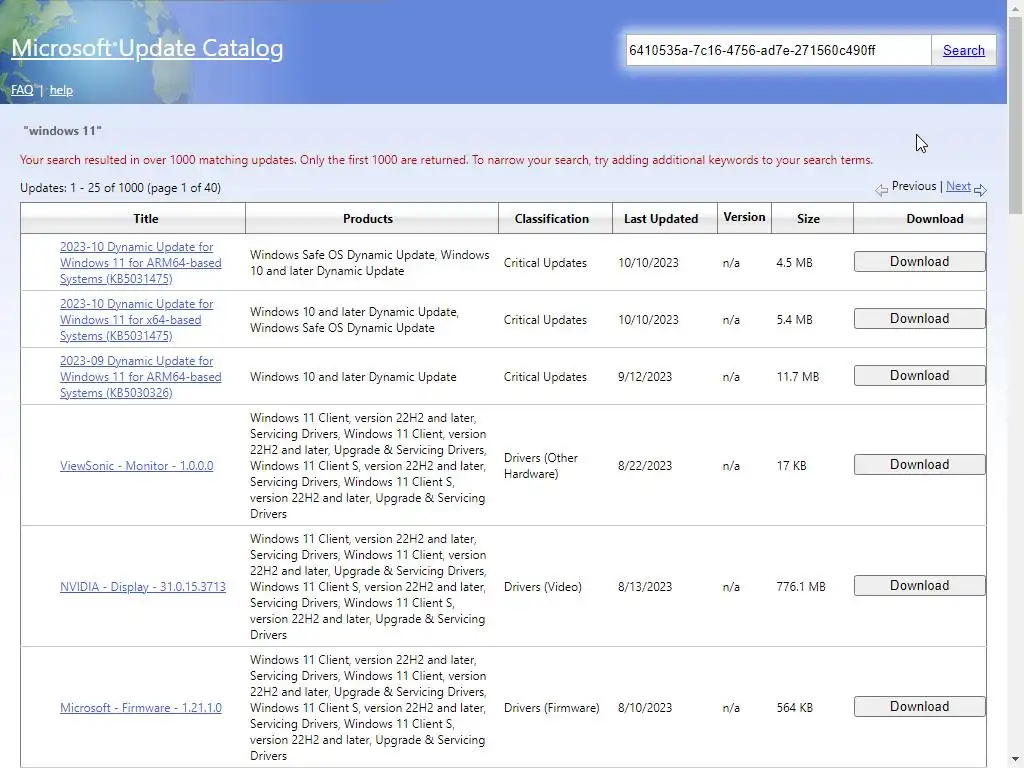Download the KB5030326 update
The image size is (1024, 768).
tap(920, 376)
